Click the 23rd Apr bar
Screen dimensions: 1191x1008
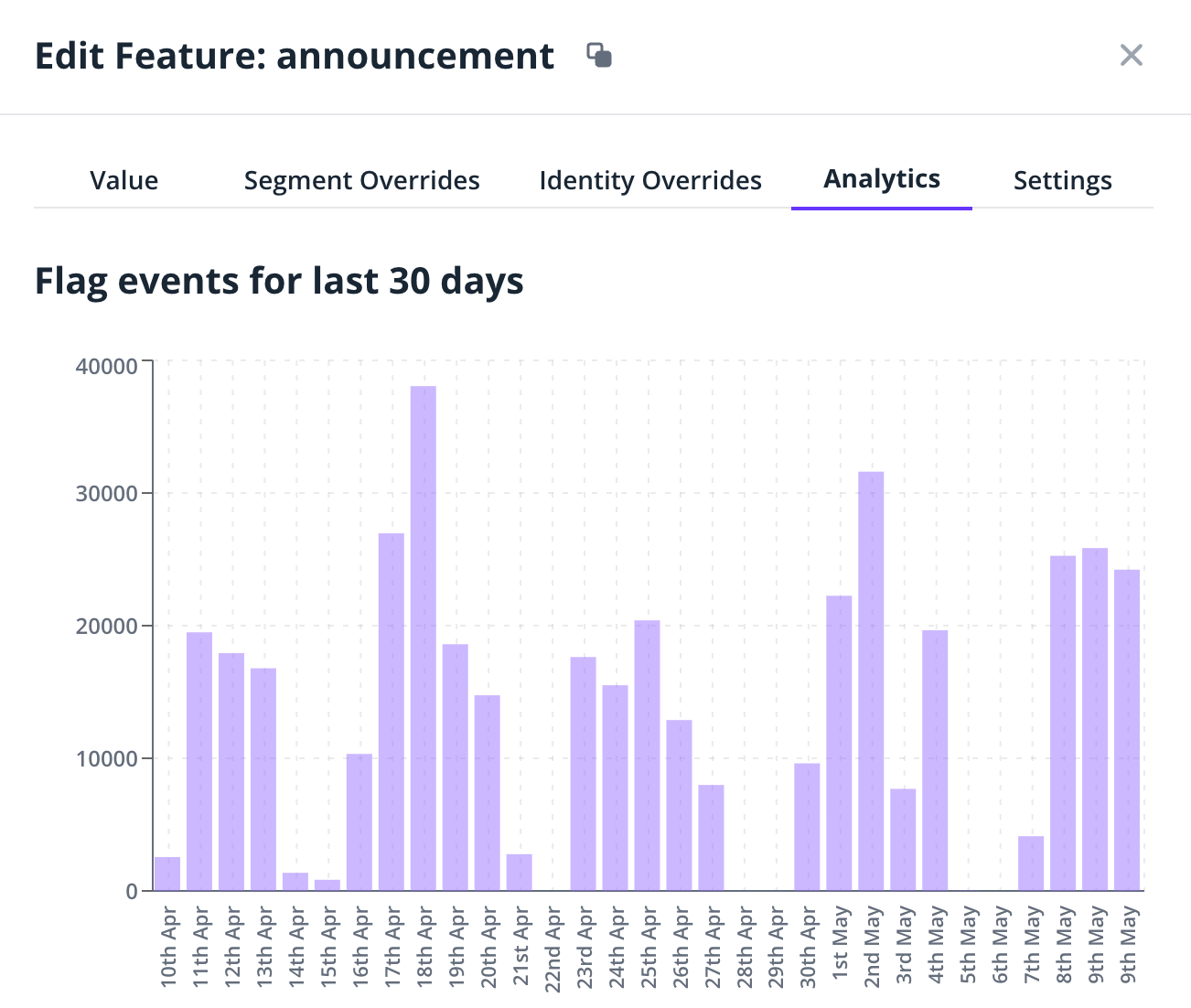[583, 774]
